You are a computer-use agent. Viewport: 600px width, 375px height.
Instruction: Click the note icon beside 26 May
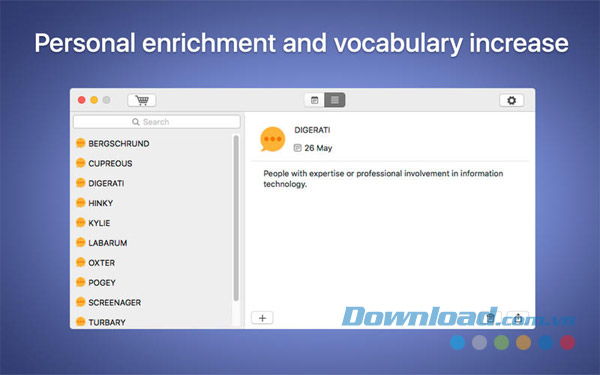coord(297,148)
